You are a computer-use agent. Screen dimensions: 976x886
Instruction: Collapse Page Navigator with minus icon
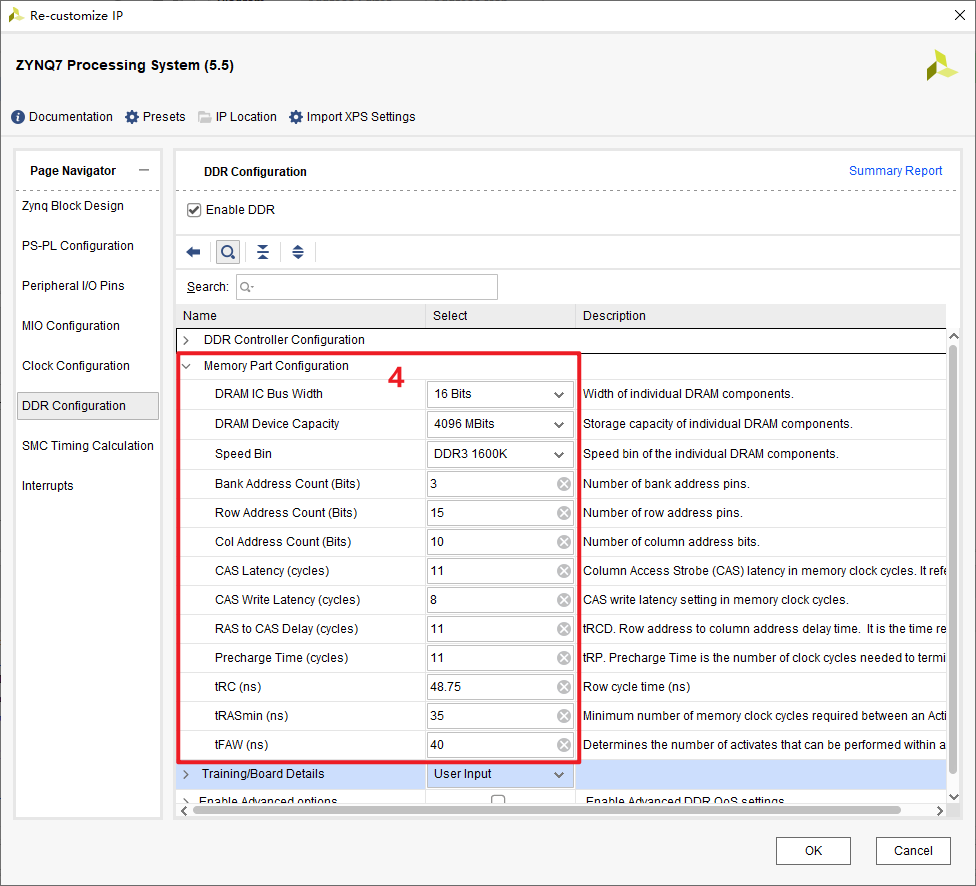[144, 170]
